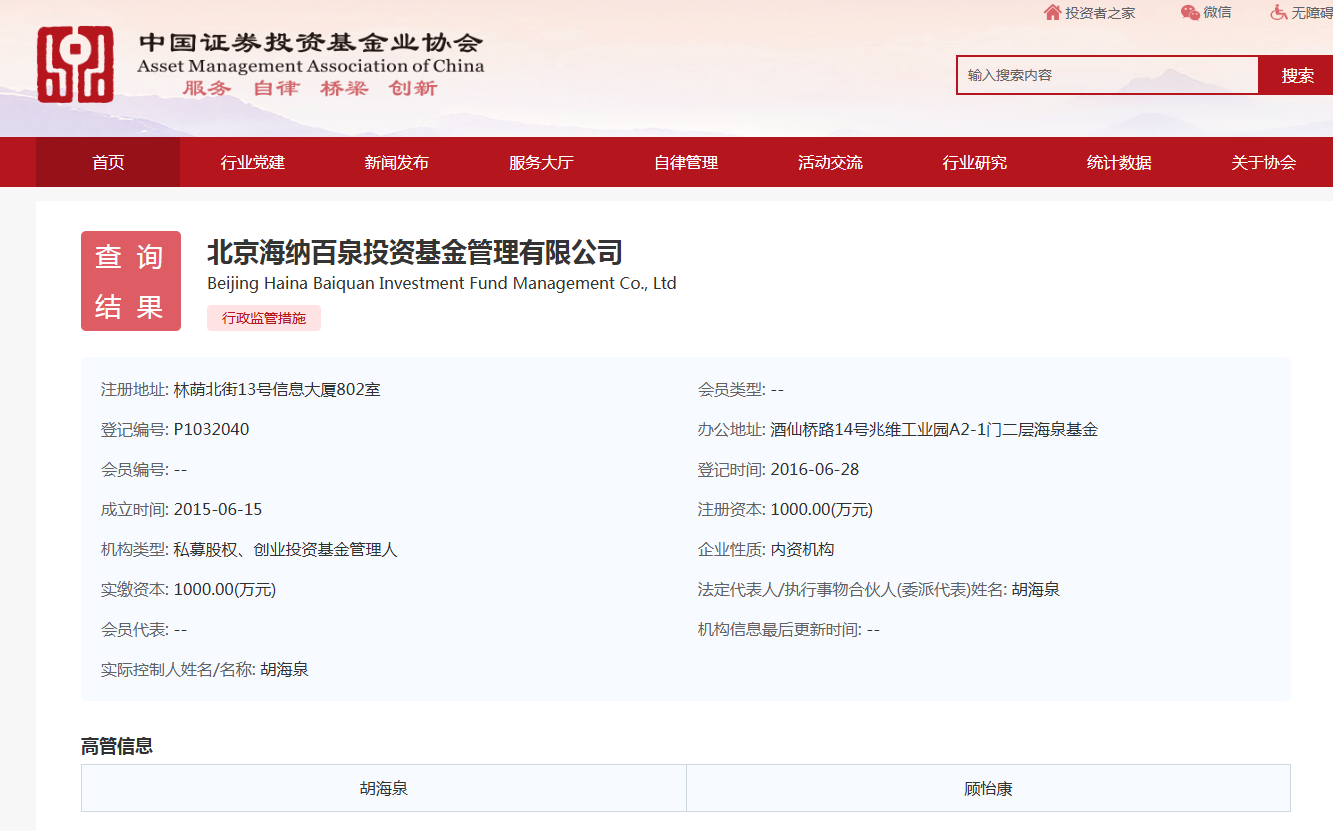Screen dimensions: 1333x831
Task: Click executive name 胡海泉 in table
Action: [384, 789]
